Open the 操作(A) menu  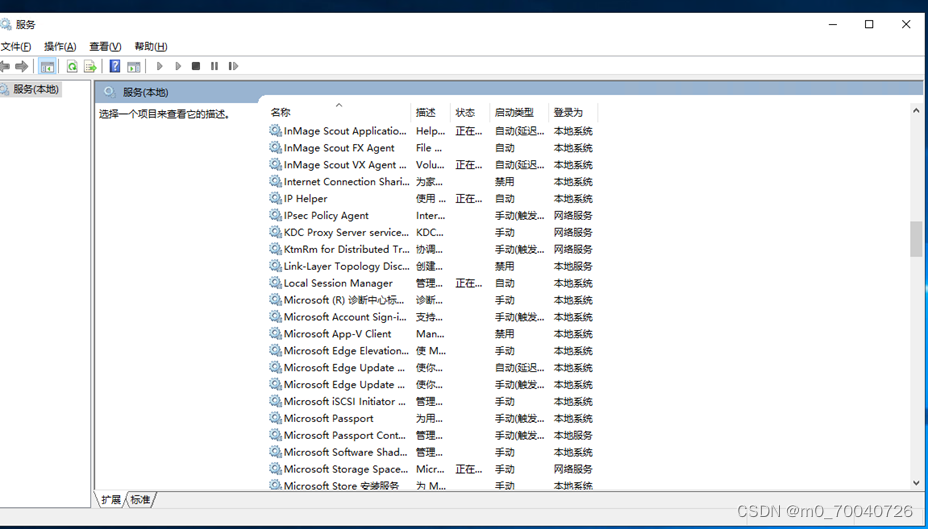click(60, 46)
